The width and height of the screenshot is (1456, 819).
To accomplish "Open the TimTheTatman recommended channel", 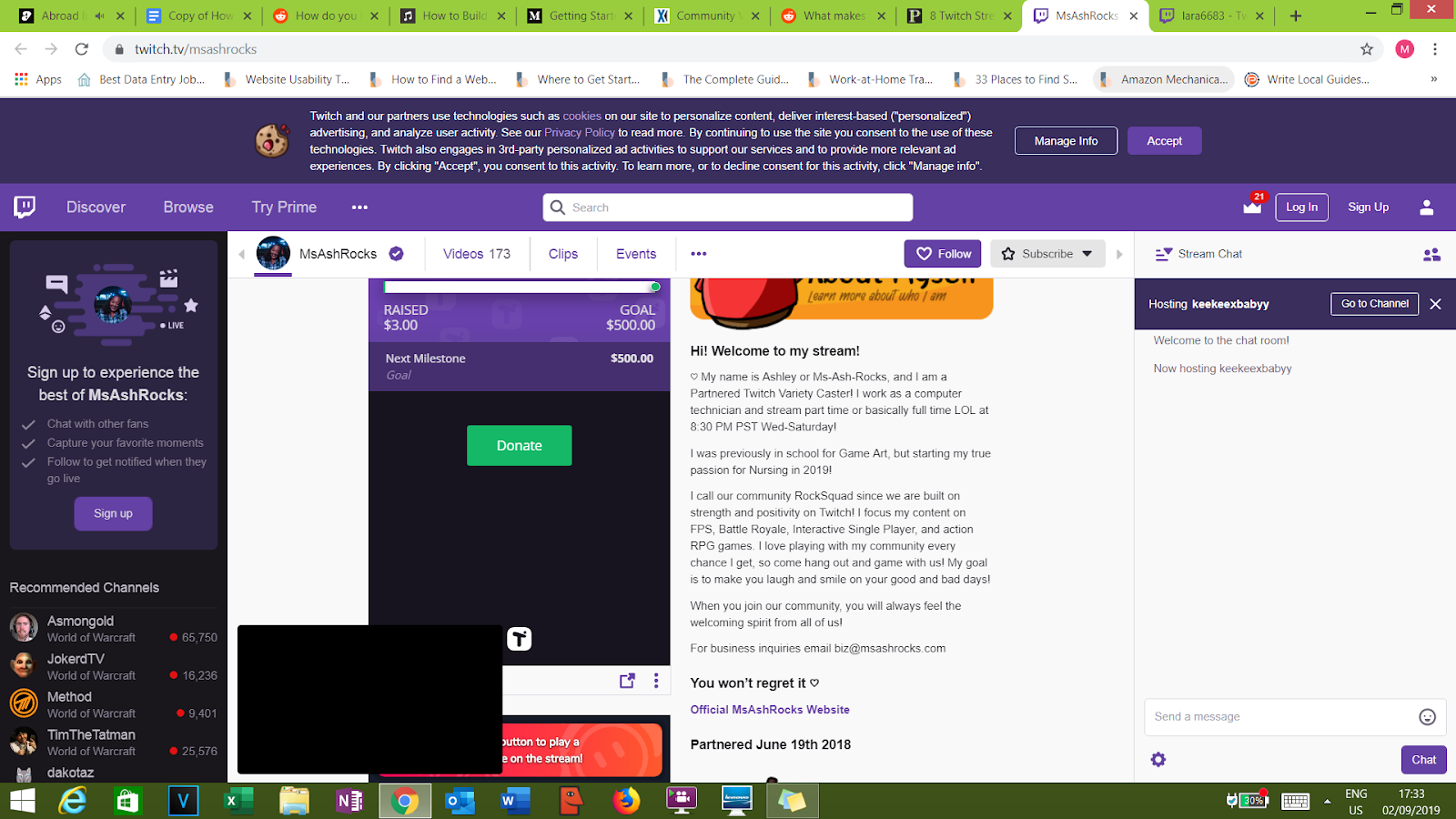I will [x=114, y=743].
